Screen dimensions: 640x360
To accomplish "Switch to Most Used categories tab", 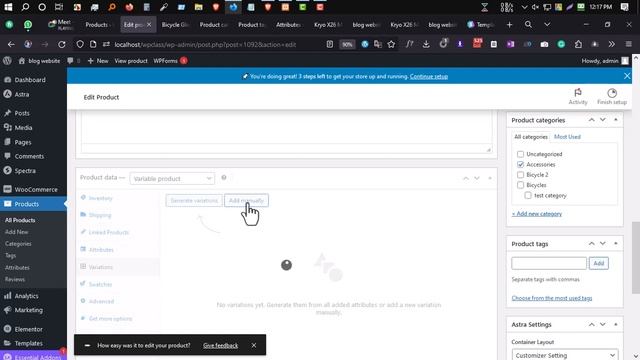I will pyautogui.click(x=567, y=137).
